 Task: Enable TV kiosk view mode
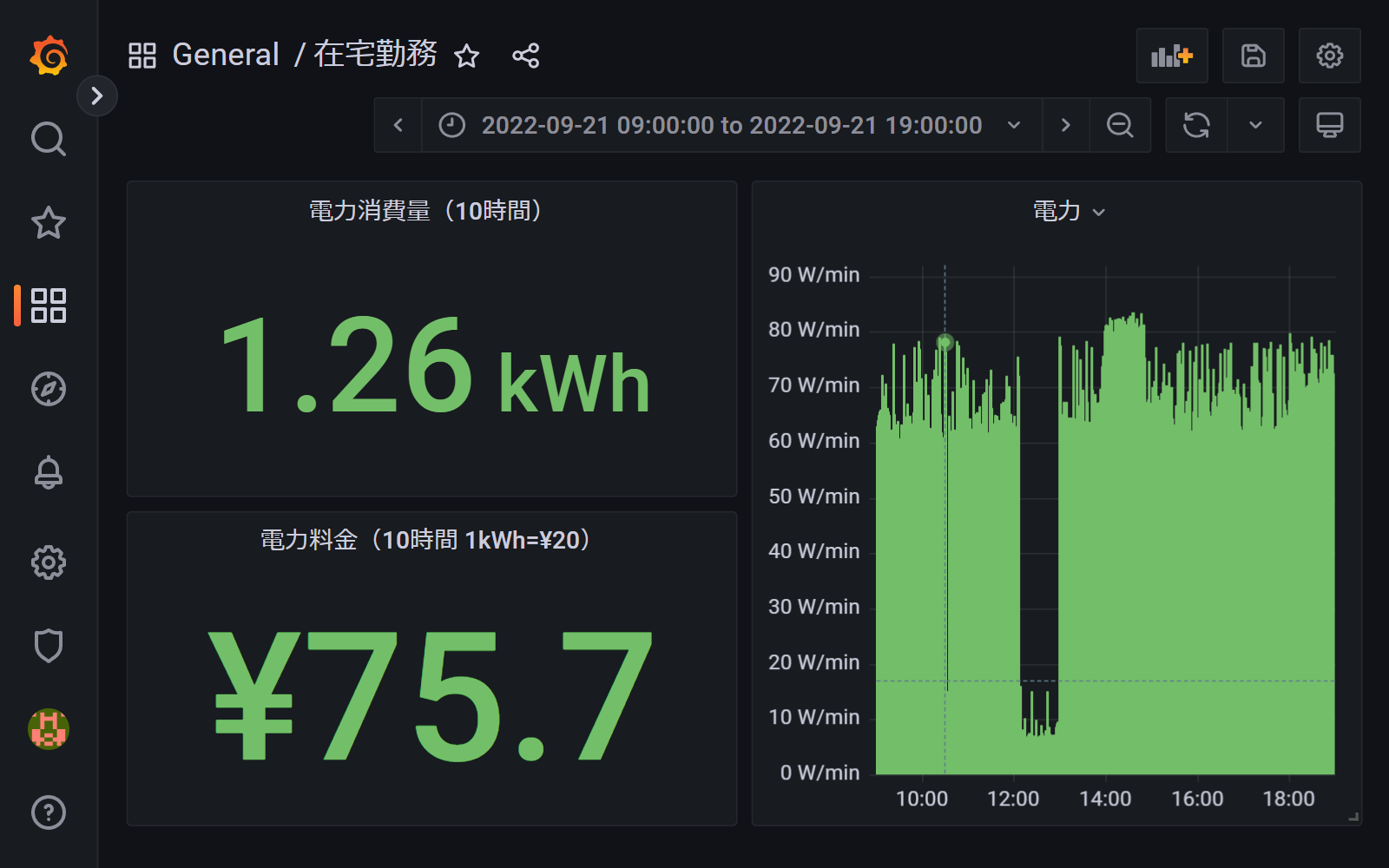click(x=1330, y=125)
